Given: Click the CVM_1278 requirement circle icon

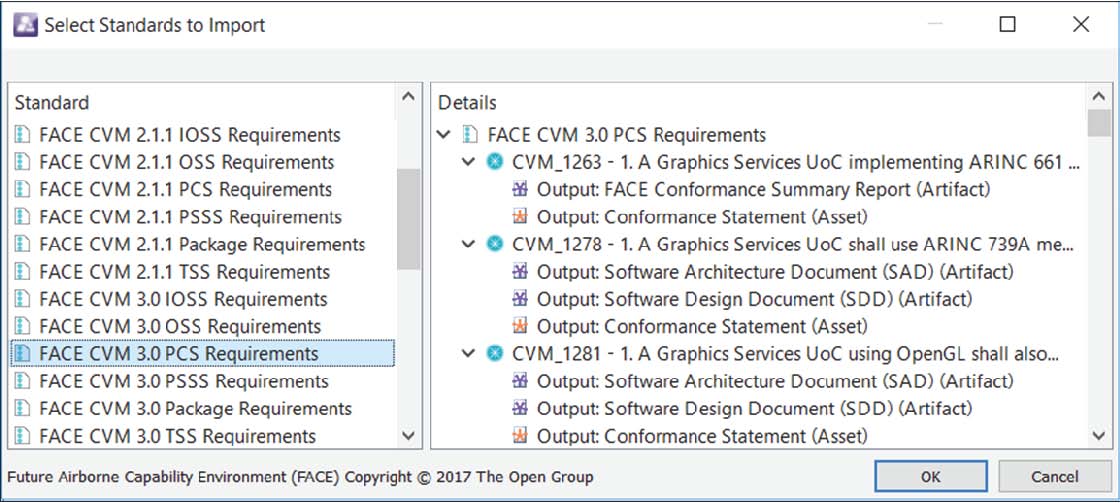Looking at the screenshot, I should 493,244.
